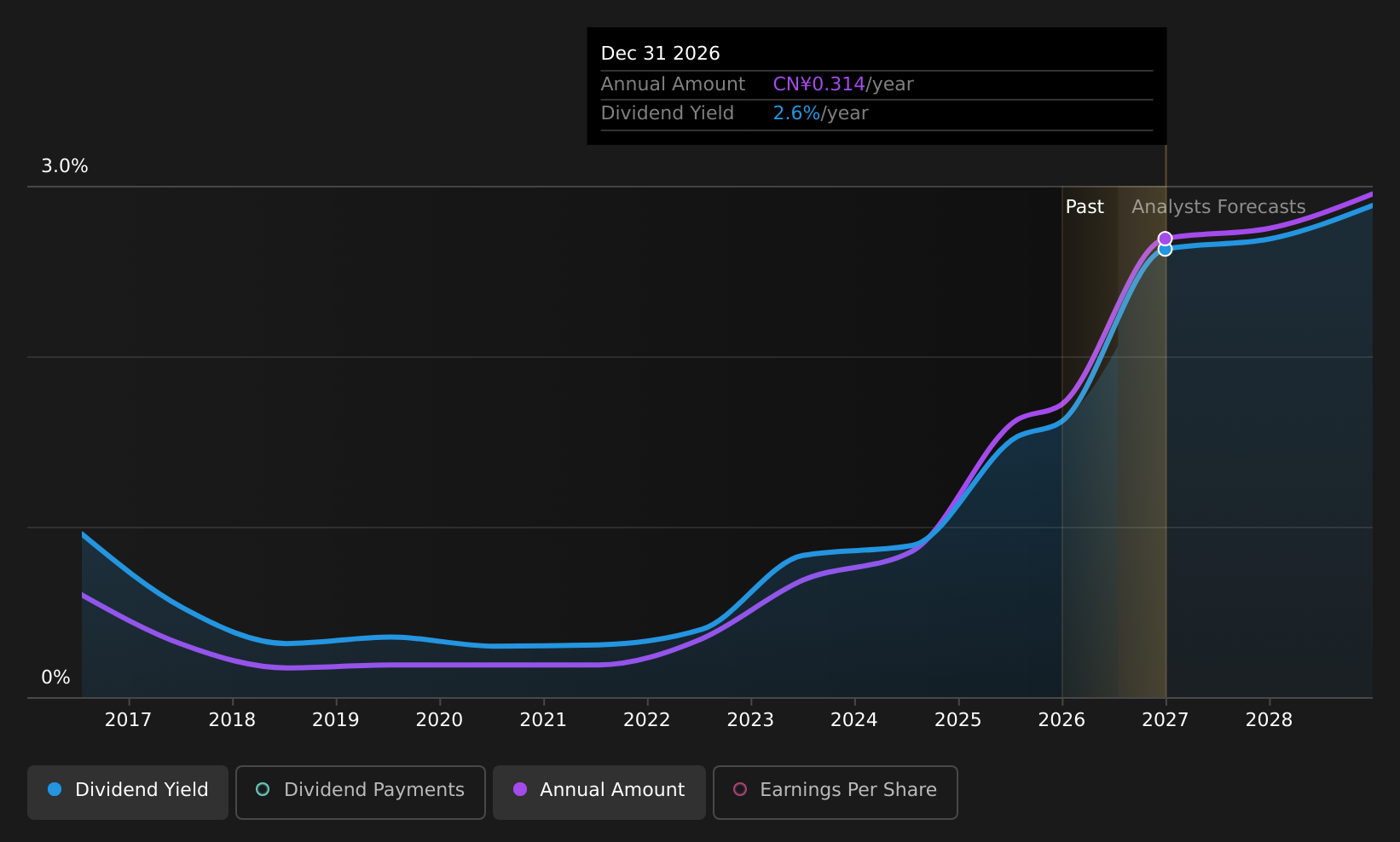This screenshot has width=1400, height=842.
Task: Click the 2.6%/year tooltip value
Action: click(820, 113)
